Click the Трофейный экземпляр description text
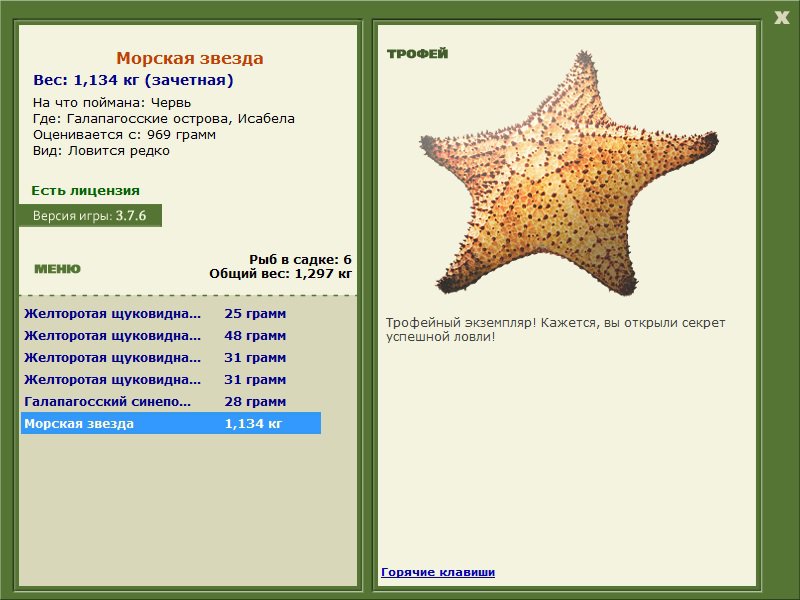Image resolution: width=800 pixels, height=600 pixels. pos(556,330)
